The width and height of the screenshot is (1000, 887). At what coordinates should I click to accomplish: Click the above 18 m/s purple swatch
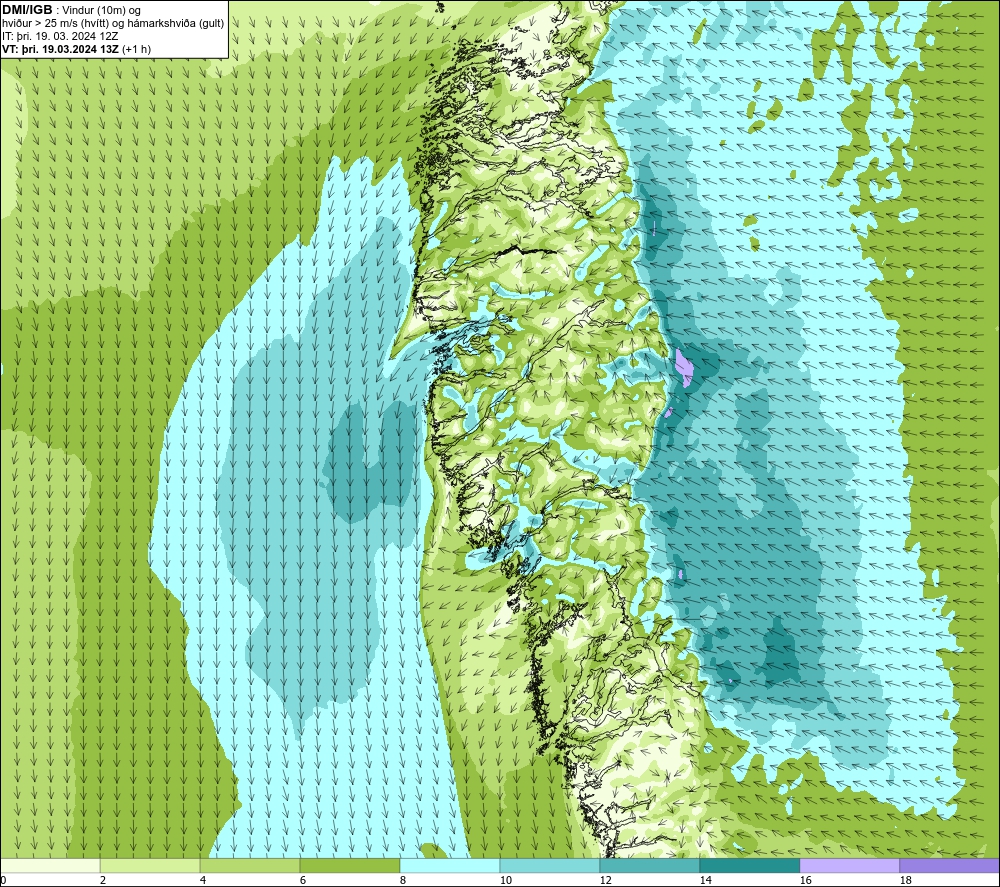950,865
